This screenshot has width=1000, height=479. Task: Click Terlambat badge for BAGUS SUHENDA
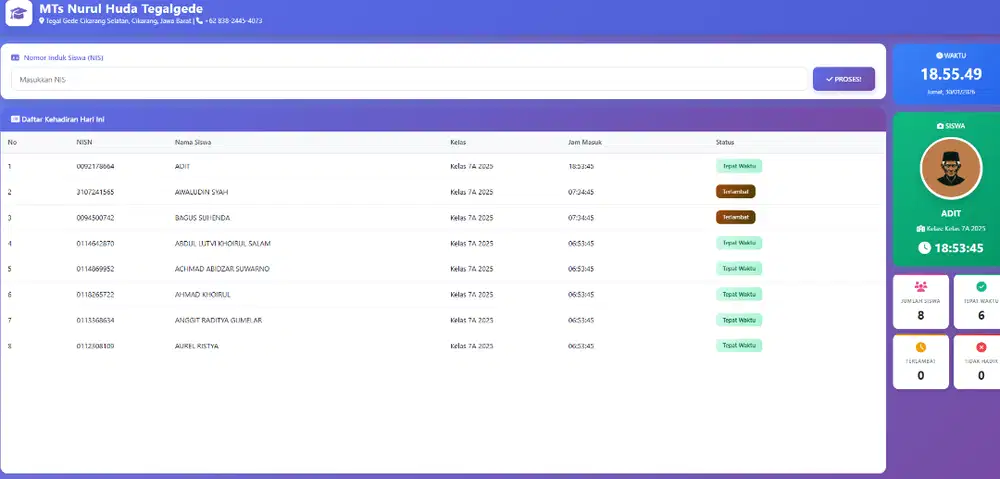pyautogui.click(x=735, y=217)
